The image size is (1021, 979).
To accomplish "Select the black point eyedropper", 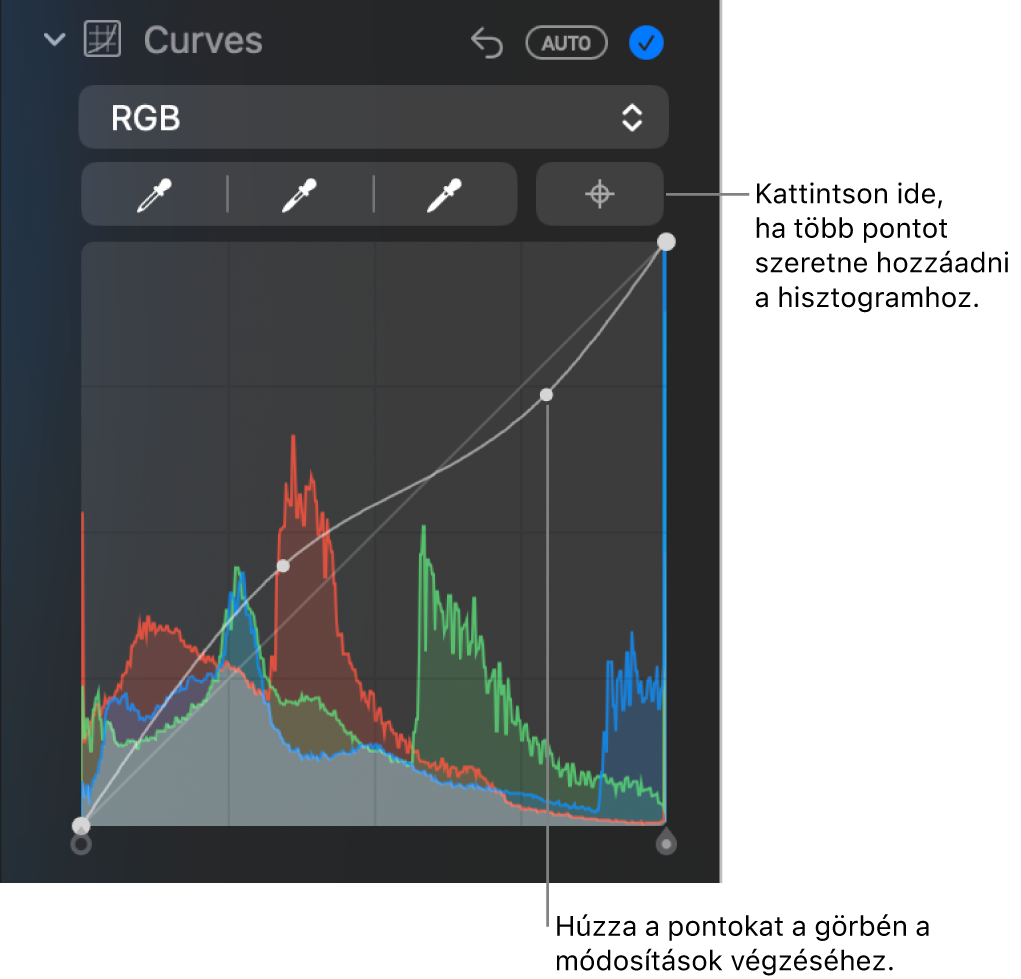I will (x=154, y=194).
